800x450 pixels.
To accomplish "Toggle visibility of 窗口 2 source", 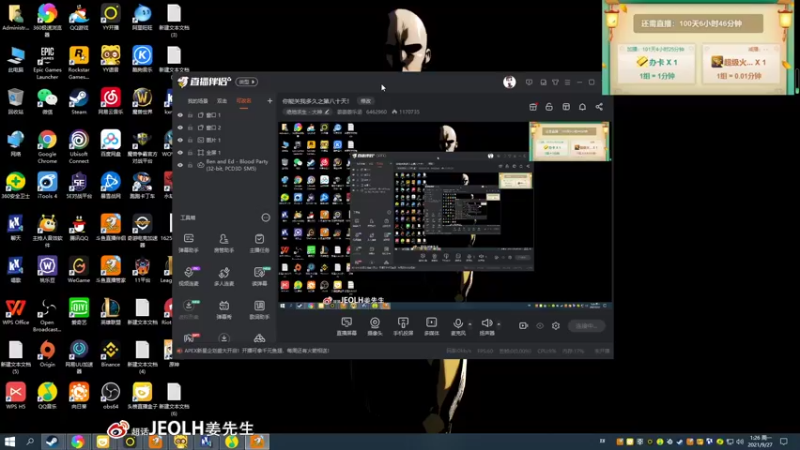I will point(180,128).
